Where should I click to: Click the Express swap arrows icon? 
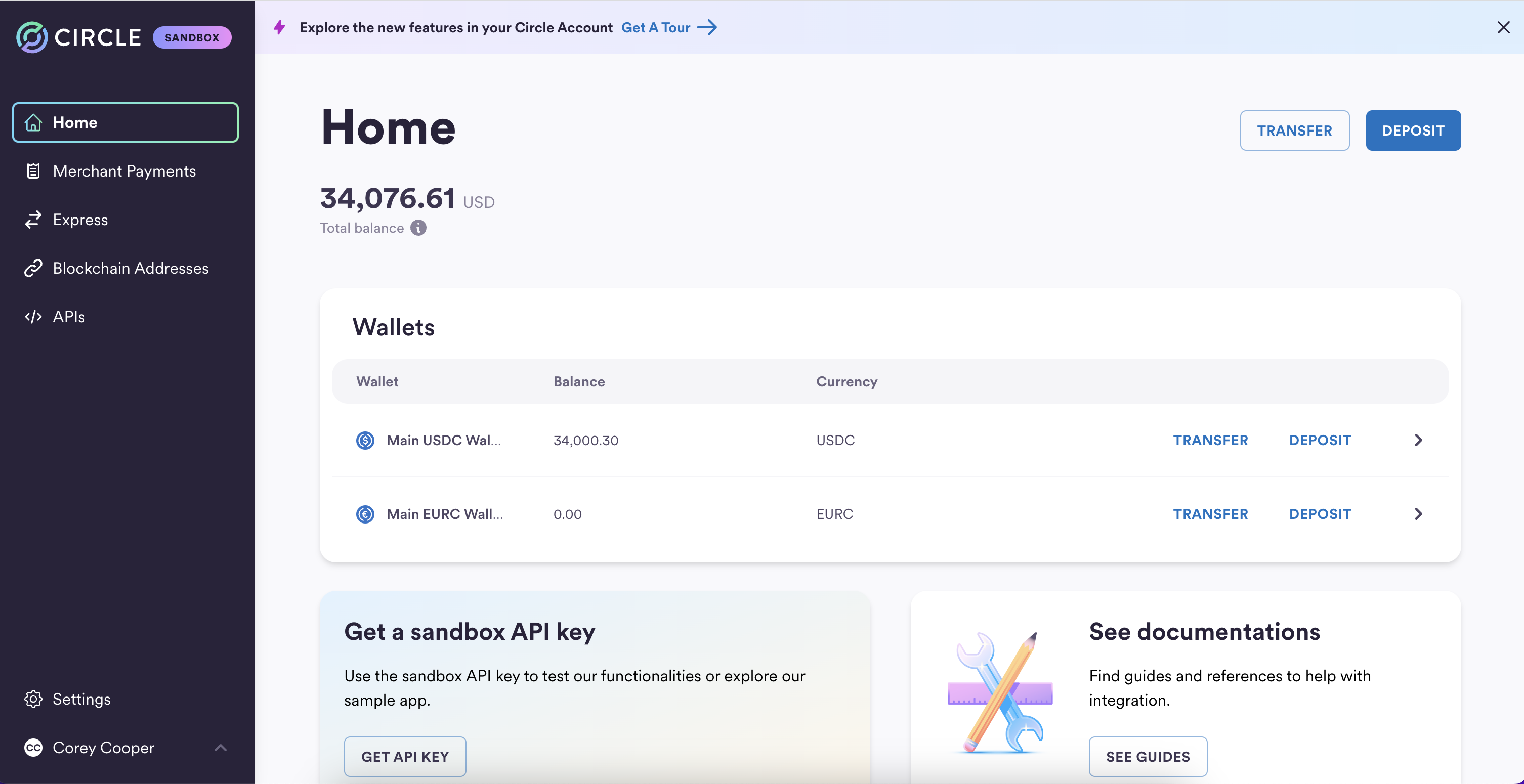click(33, 220)
